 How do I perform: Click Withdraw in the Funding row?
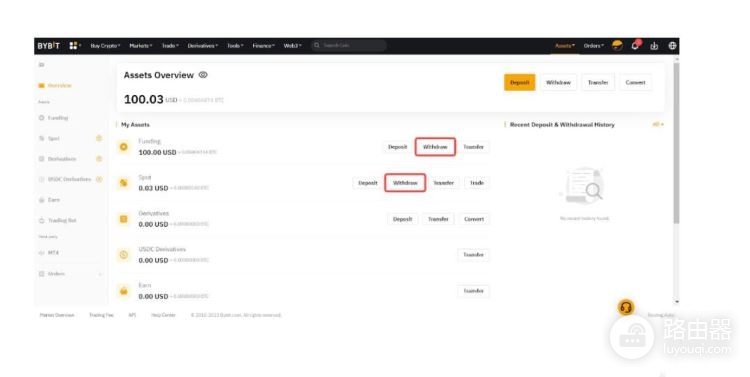pos(435,147)
